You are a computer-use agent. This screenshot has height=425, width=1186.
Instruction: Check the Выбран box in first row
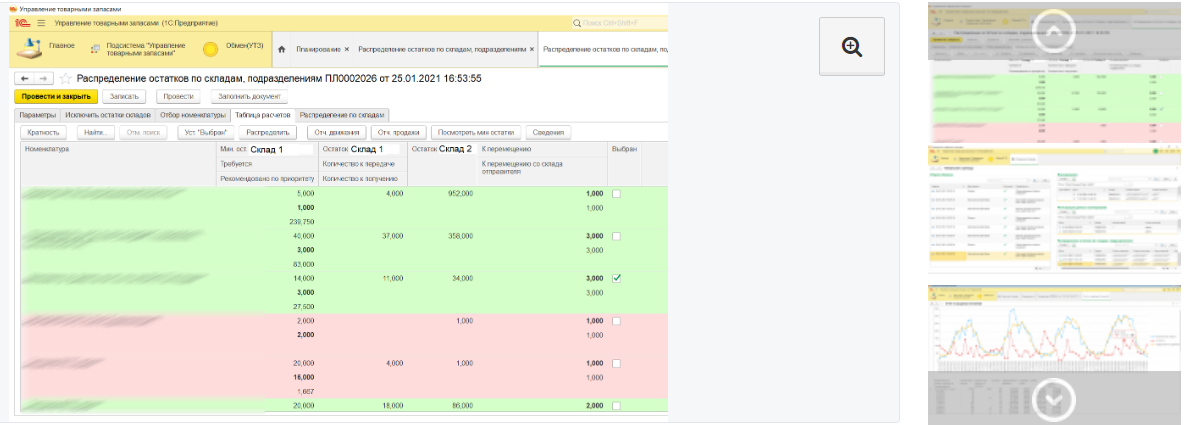pyautogui.click(x=616, y=194)
